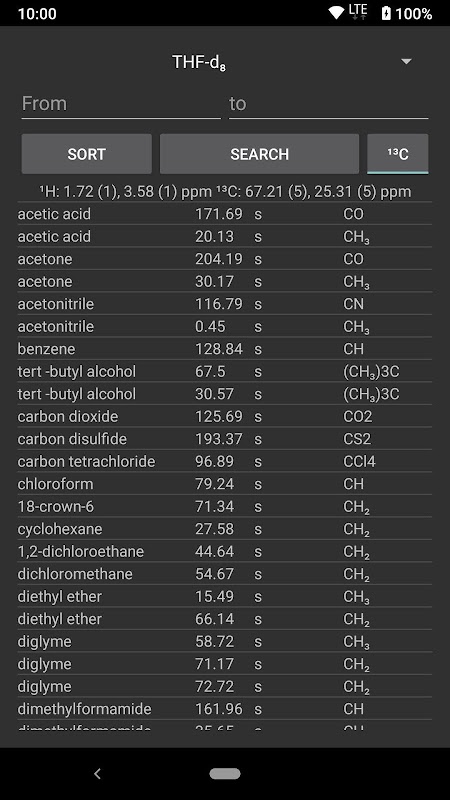The height and width of the screenshot is (800, 450).
Task: Select the carbon disulfide 193.37 row
Action: (x=224, y=439)
